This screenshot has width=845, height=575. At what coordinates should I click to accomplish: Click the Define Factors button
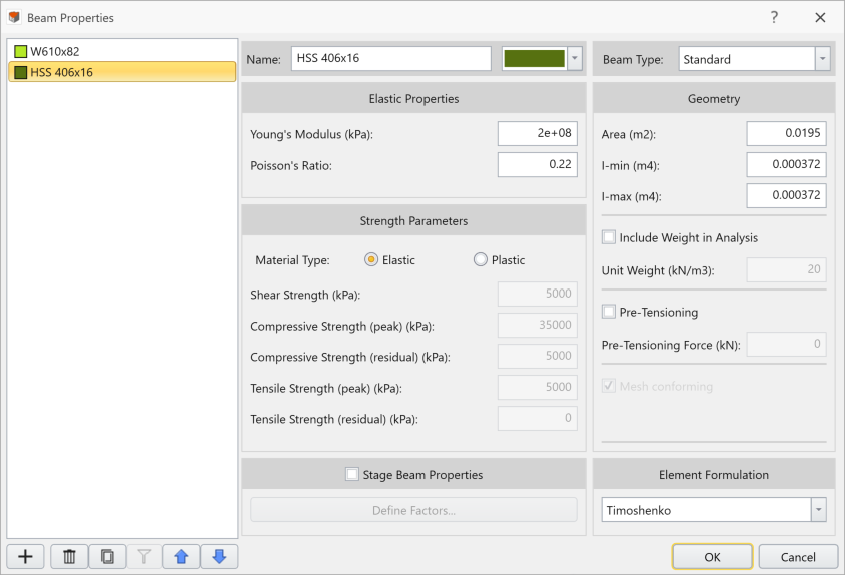tap(414, 510)
